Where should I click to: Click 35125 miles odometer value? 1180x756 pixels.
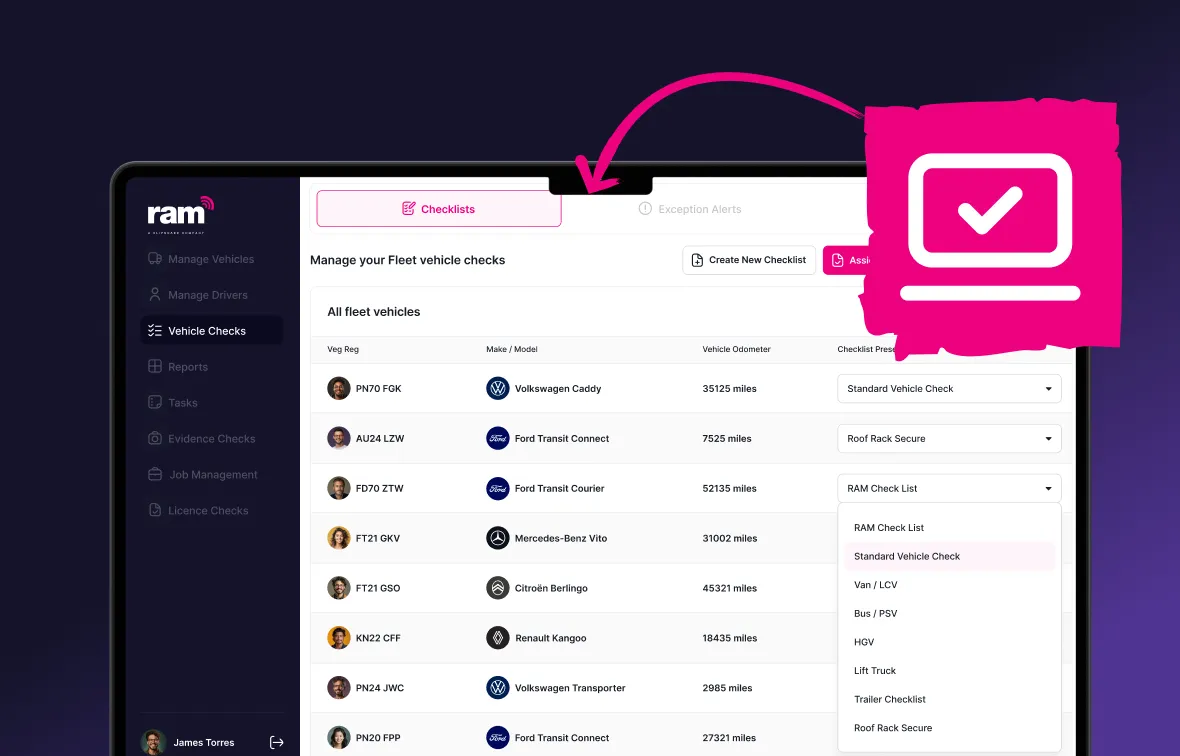tap(729, 389)
